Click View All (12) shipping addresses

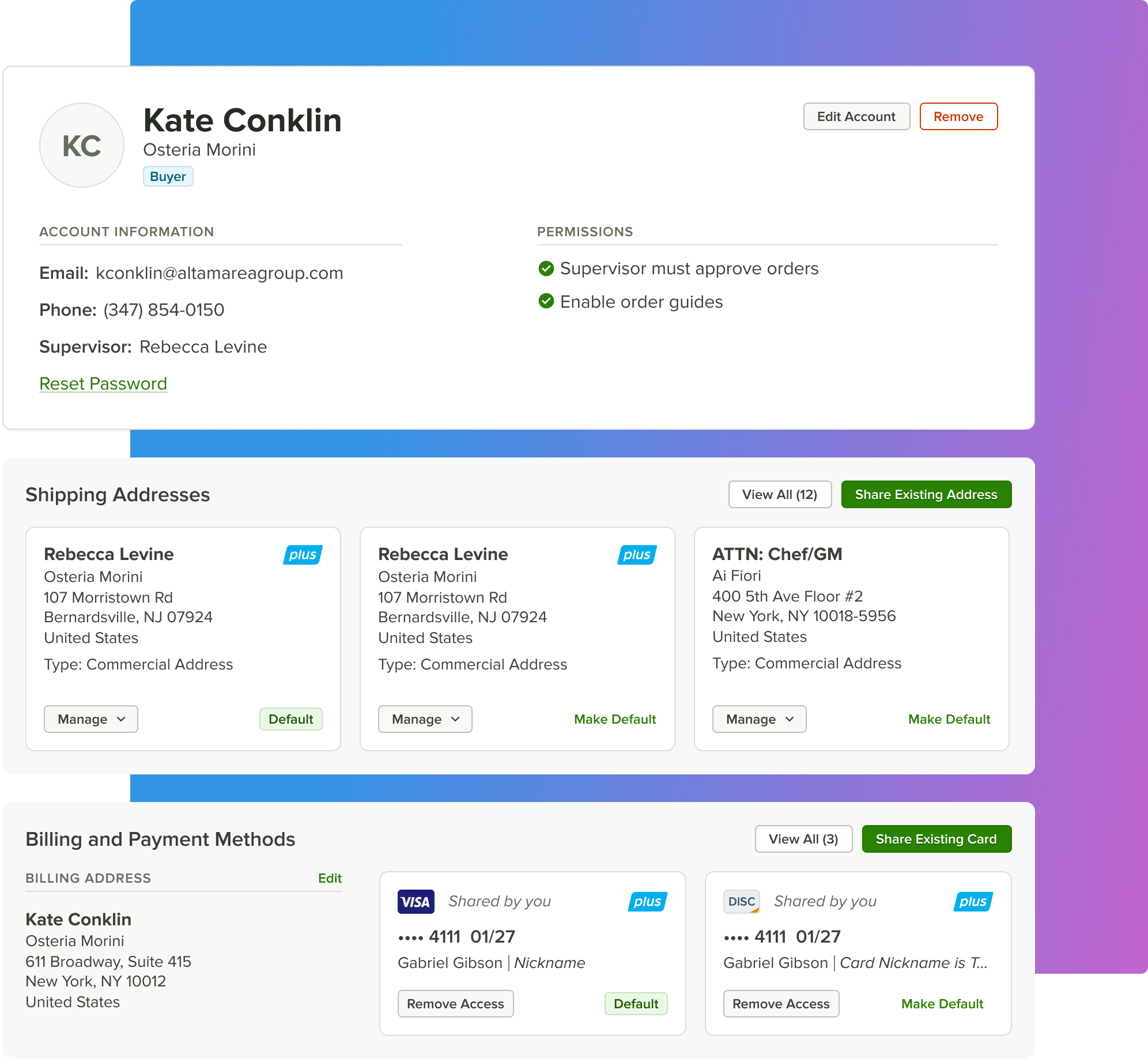click(779, 494)
